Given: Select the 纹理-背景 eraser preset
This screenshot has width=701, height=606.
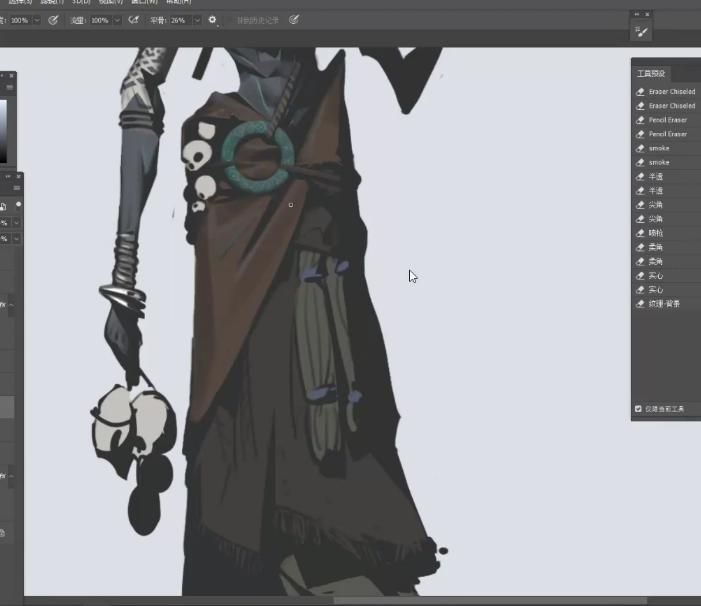Looking at the screenshot, I should coord(666,304).
